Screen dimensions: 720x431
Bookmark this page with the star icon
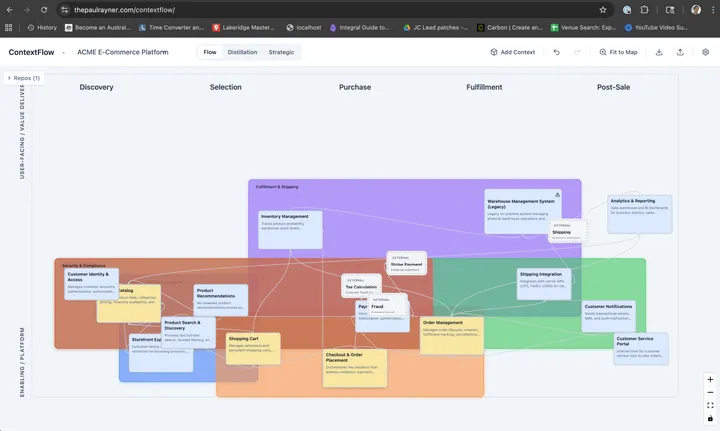click(605, 9)
